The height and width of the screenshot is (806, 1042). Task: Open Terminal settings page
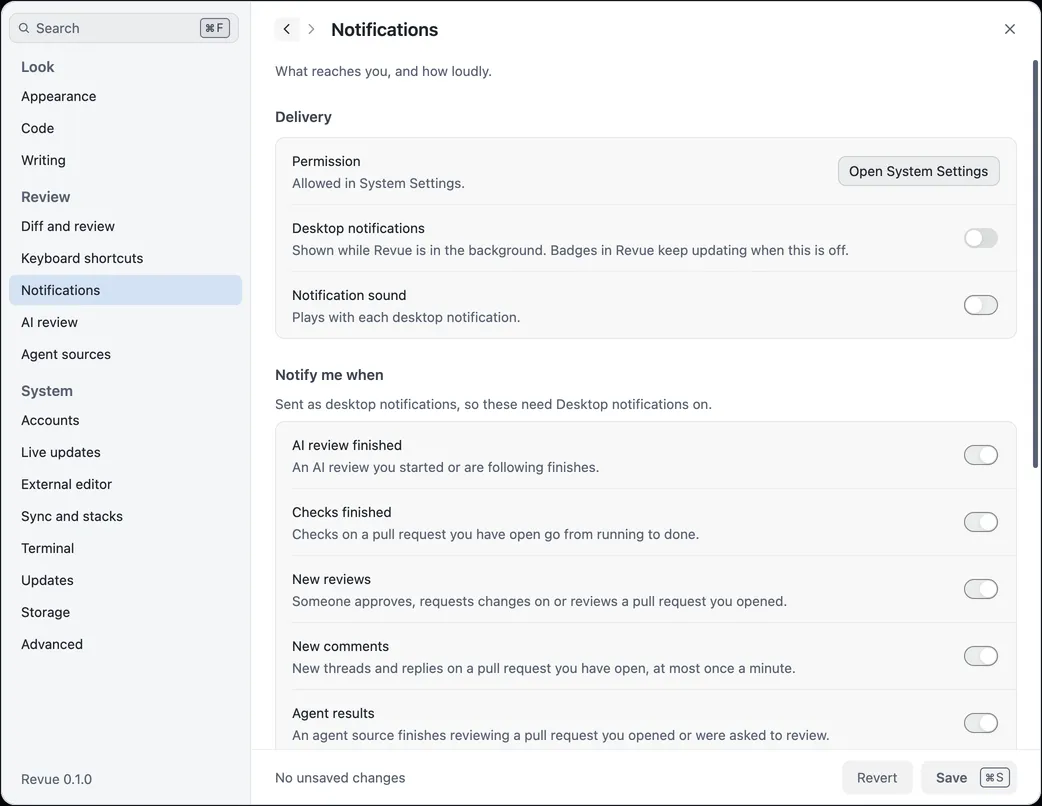[126, 548]
